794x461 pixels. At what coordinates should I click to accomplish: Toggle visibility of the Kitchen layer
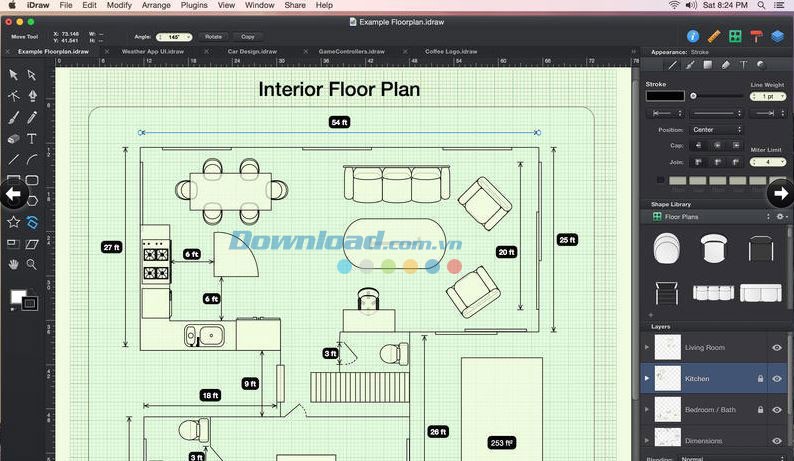[777, 379]
